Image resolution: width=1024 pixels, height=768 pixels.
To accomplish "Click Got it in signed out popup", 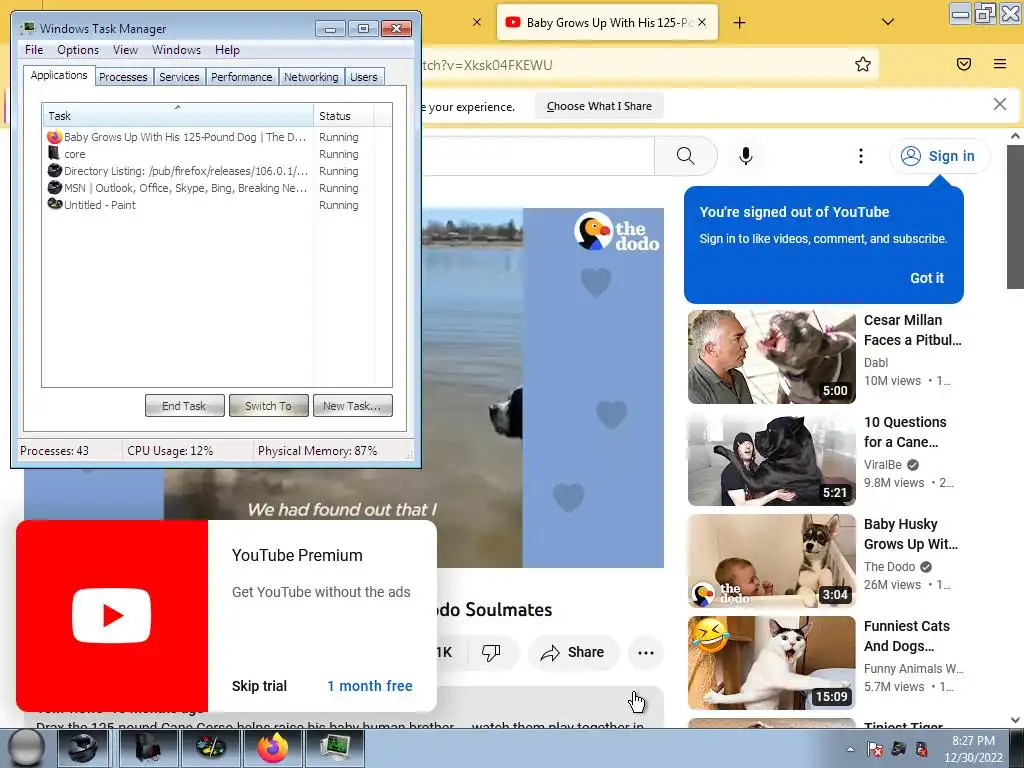I will tap(927, 278).
